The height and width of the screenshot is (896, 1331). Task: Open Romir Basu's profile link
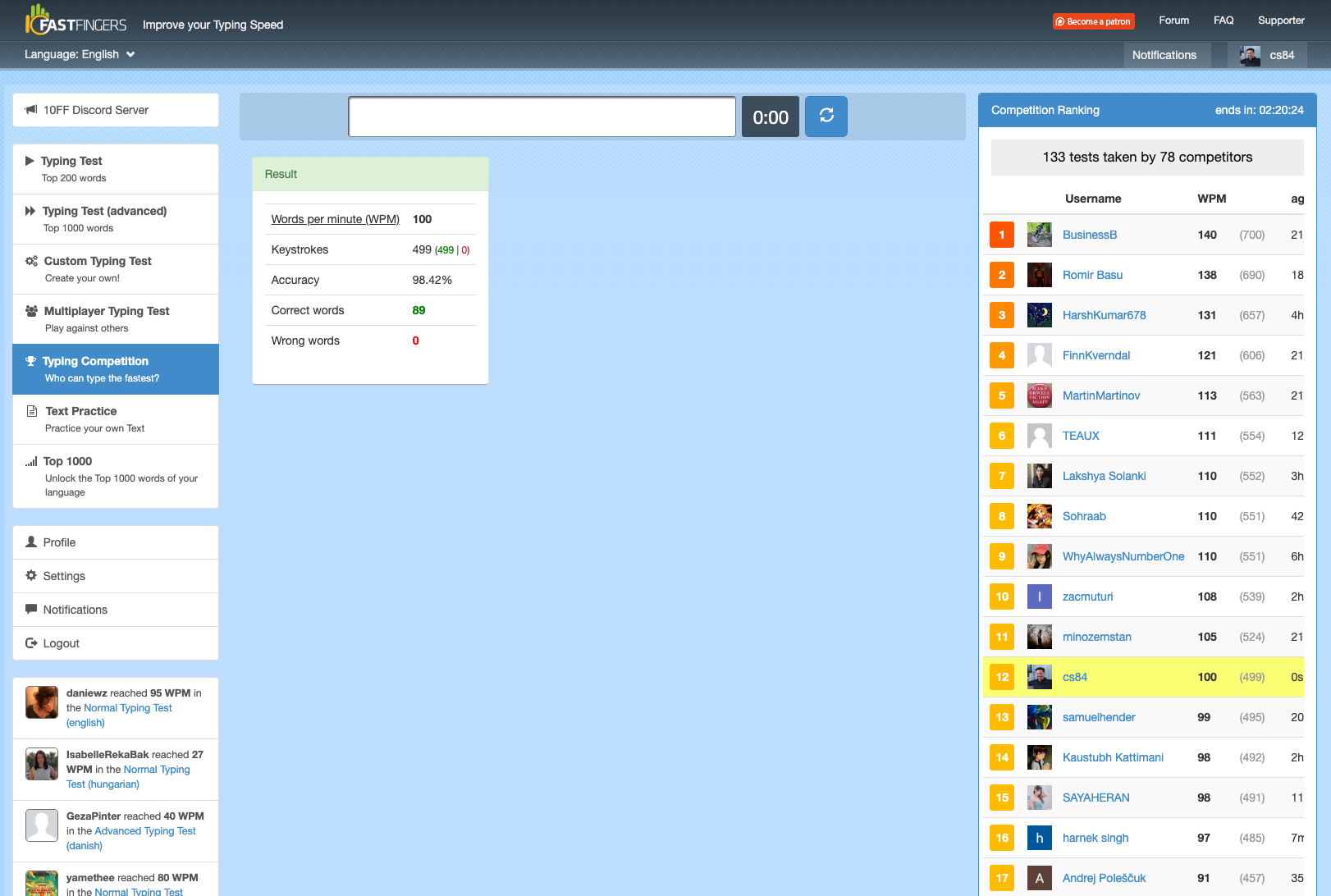(1092, 275)
